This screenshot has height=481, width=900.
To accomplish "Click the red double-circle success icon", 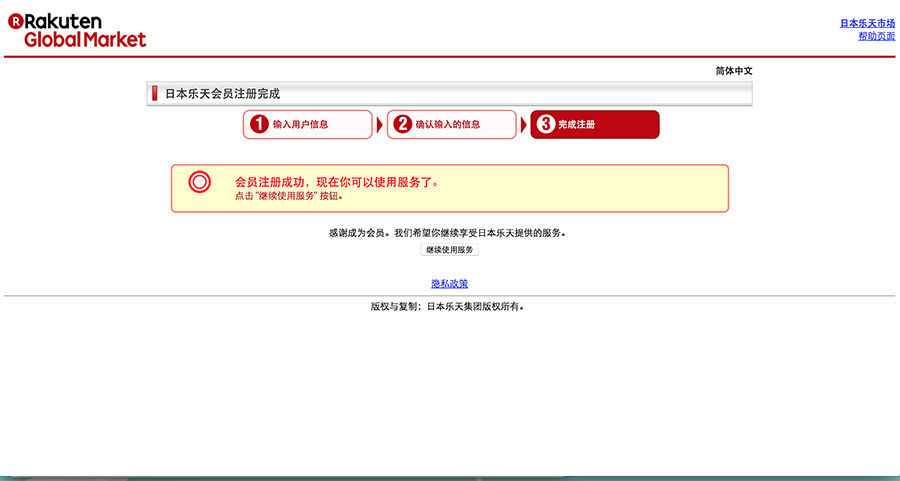I will click(199, 182).
